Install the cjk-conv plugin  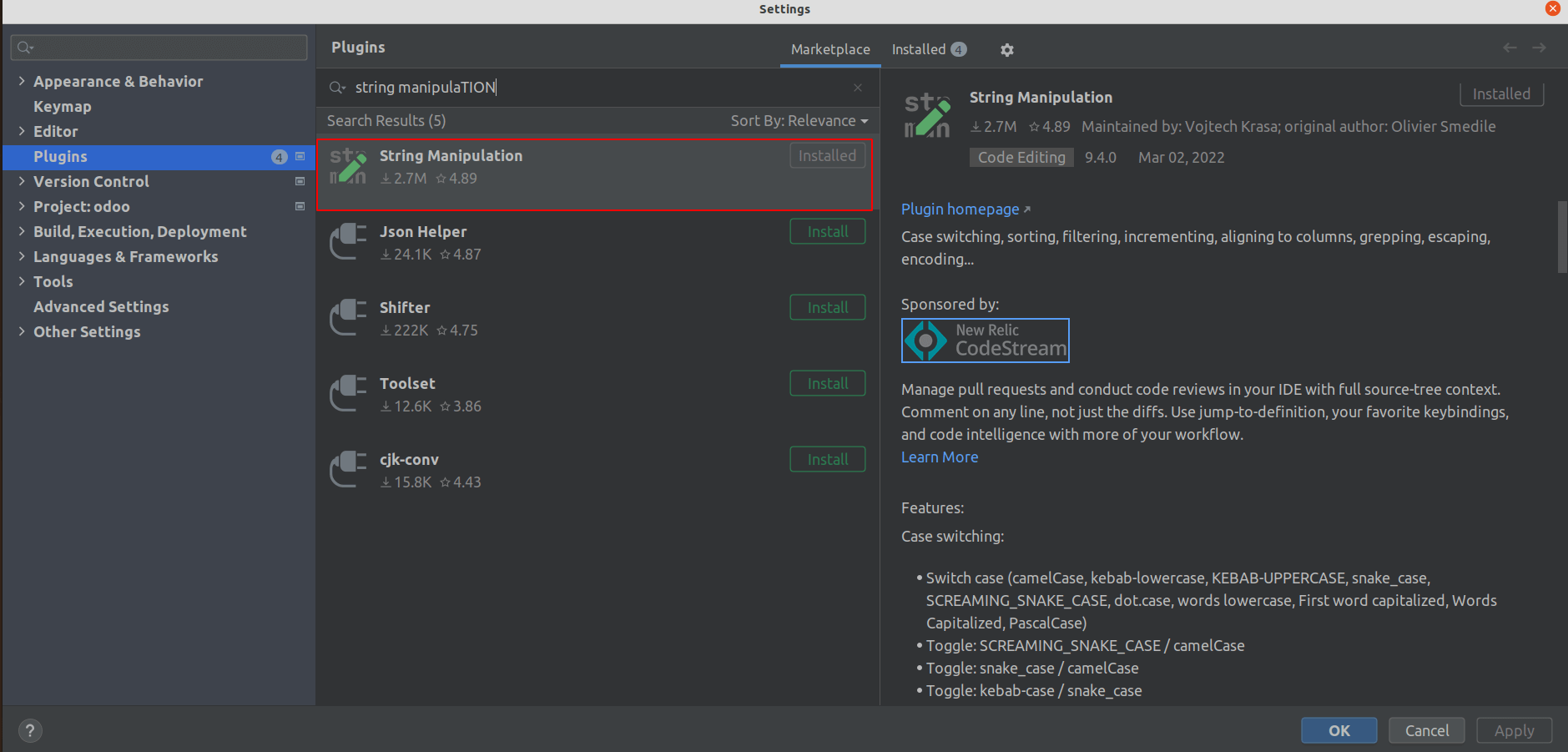pos(828,459)
